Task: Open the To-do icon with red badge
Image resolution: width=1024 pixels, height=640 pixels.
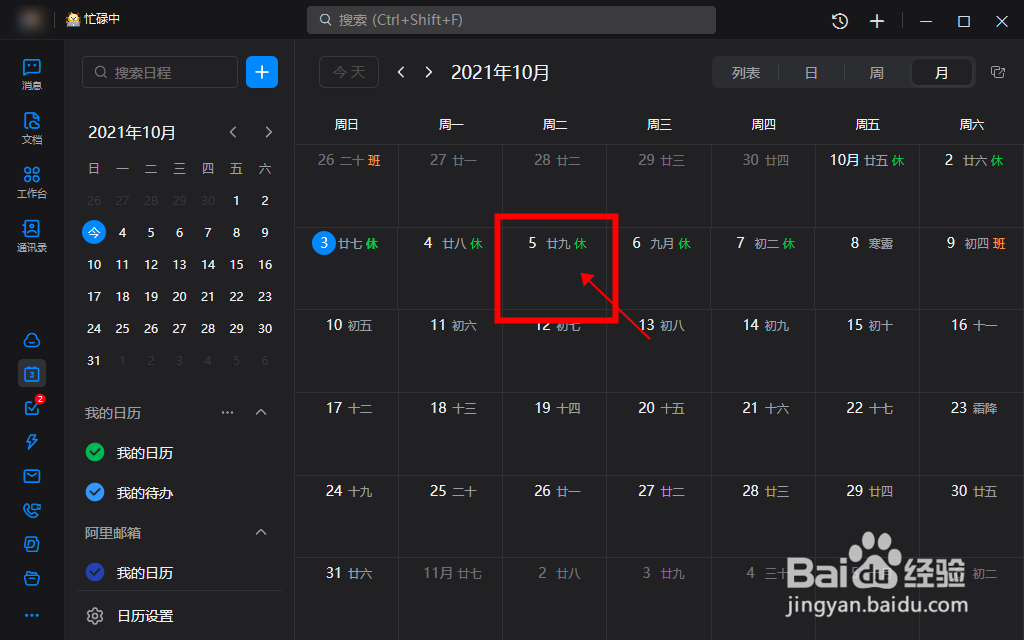Action: (x=33, y=407)
